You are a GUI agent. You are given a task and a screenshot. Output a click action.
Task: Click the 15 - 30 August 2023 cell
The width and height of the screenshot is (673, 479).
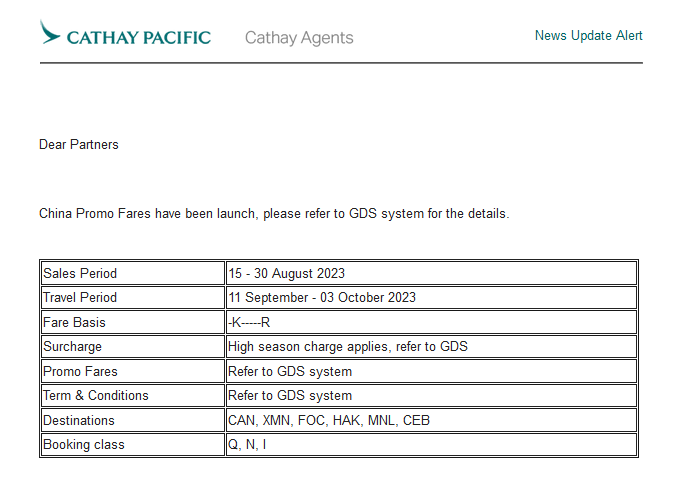431,273
